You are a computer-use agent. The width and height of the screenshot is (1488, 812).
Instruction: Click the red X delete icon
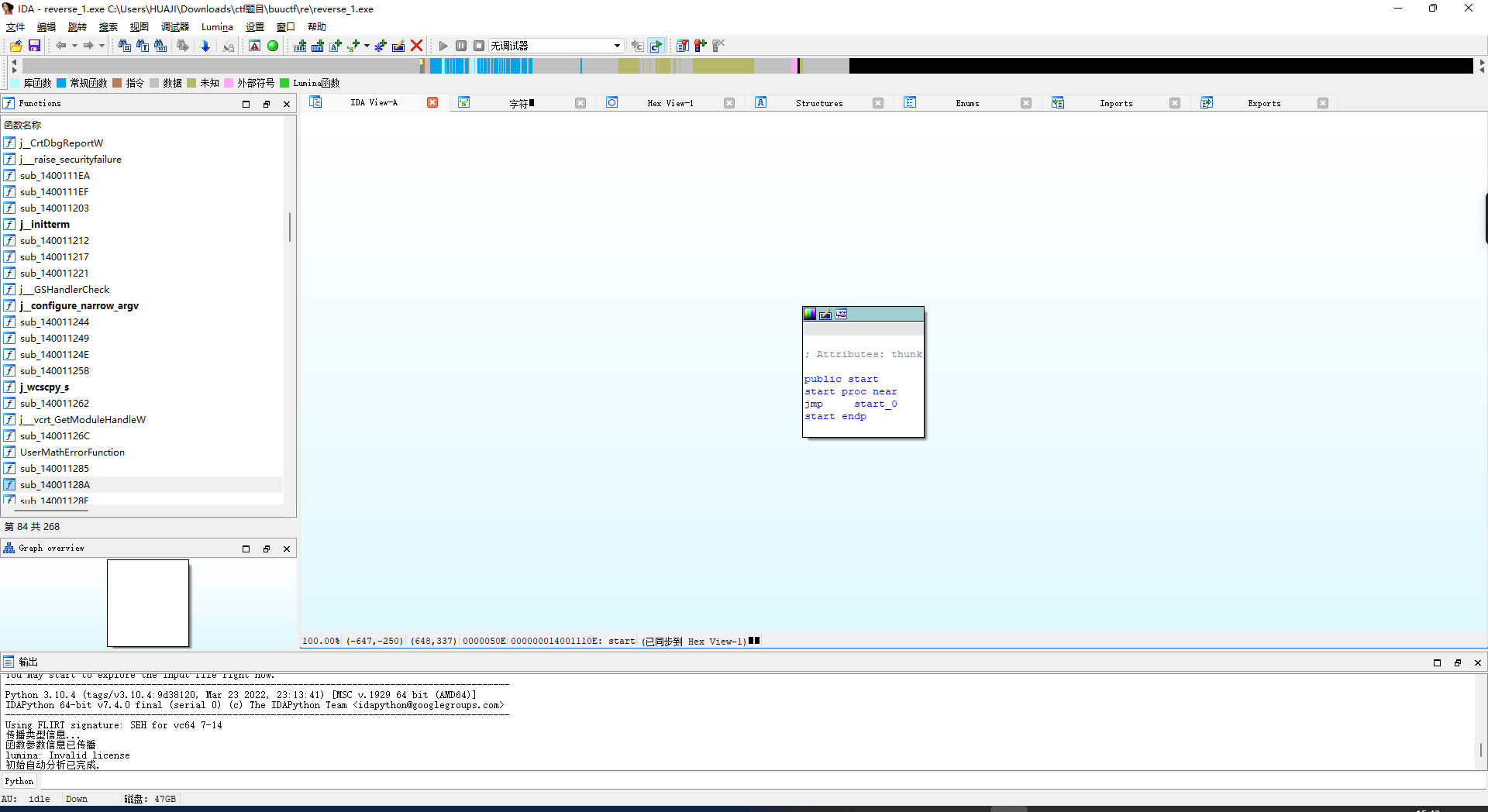[x=417, y=46]
